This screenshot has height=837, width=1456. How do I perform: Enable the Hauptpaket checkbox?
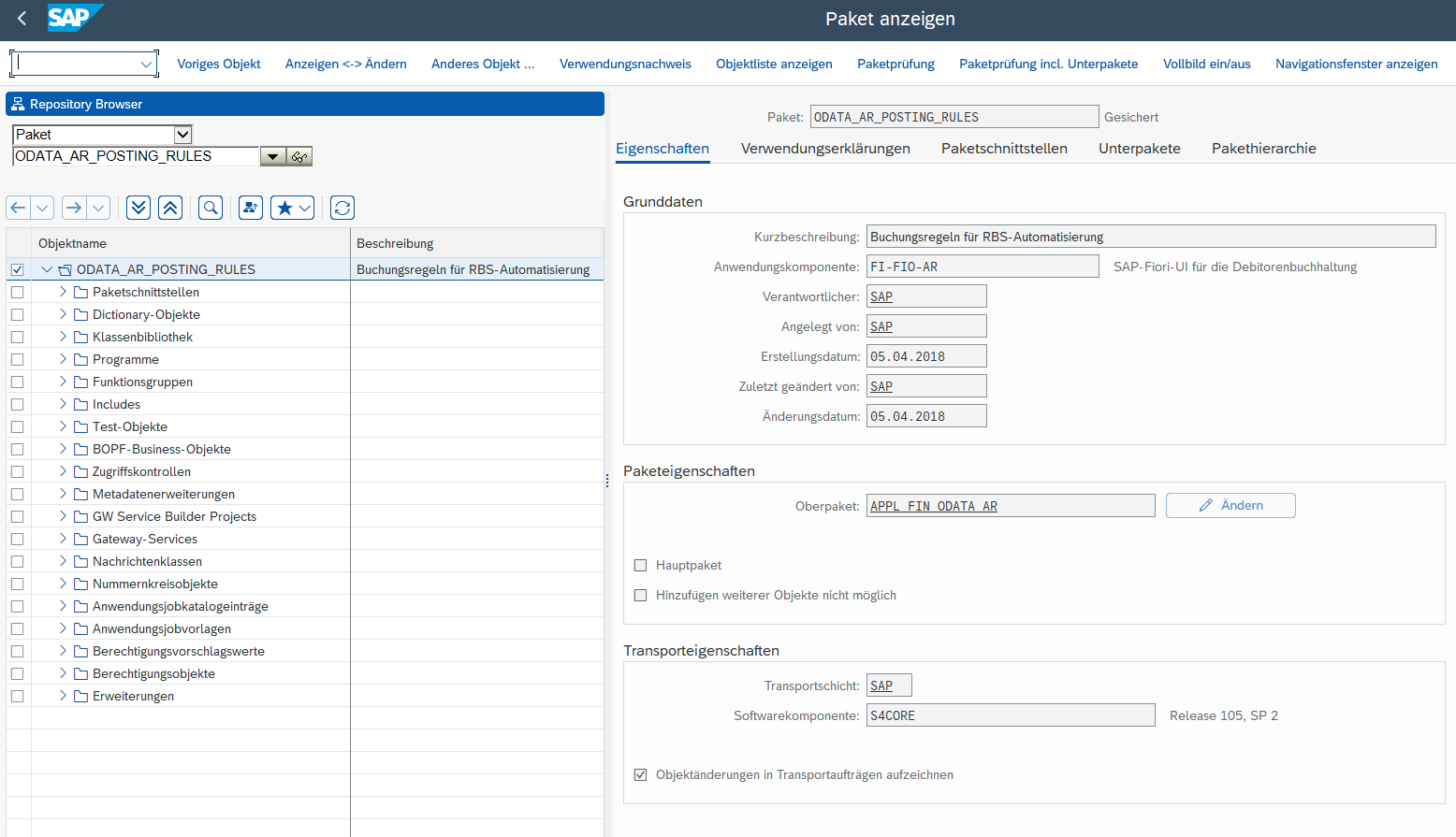click(x=641, y=566)
